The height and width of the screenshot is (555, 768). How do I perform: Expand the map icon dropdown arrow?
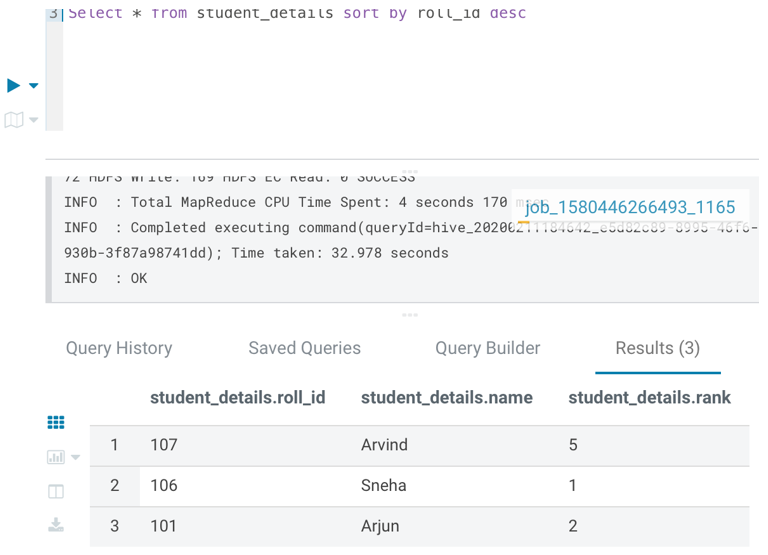[x=34, y=120]
